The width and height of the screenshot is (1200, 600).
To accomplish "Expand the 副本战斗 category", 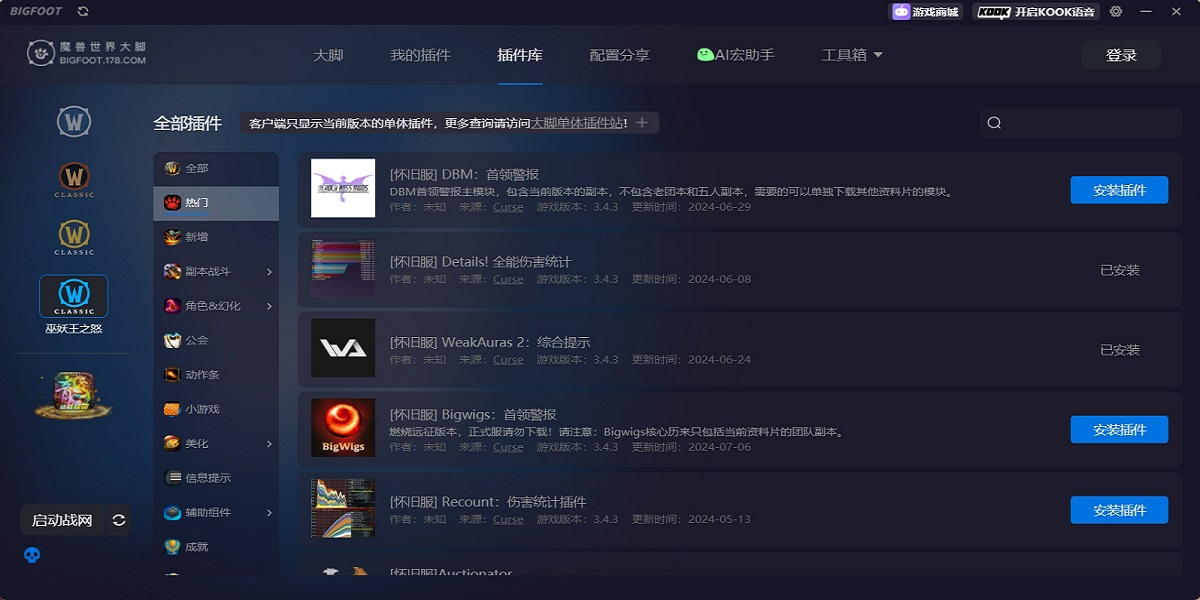I will tap(269, 272).
